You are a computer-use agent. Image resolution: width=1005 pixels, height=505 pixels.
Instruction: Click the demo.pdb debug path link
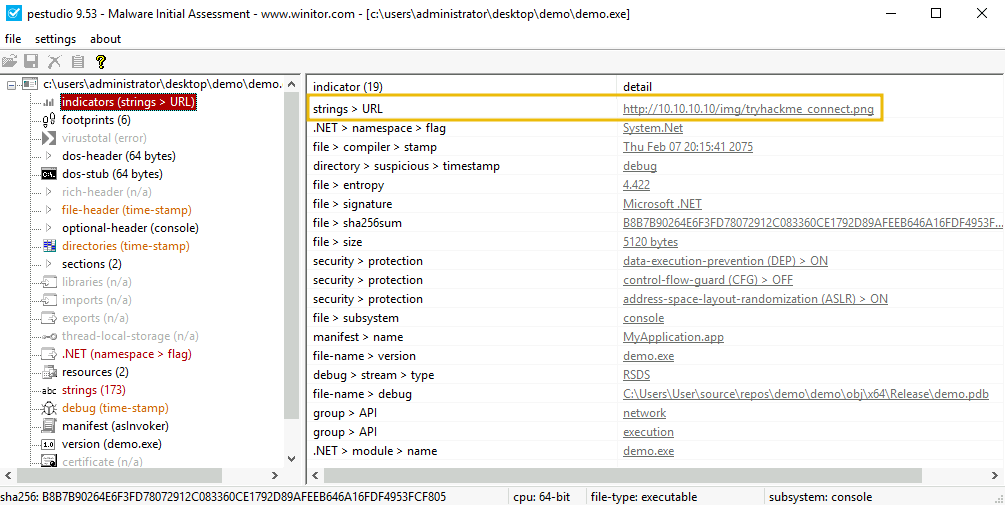coord(806,394)
